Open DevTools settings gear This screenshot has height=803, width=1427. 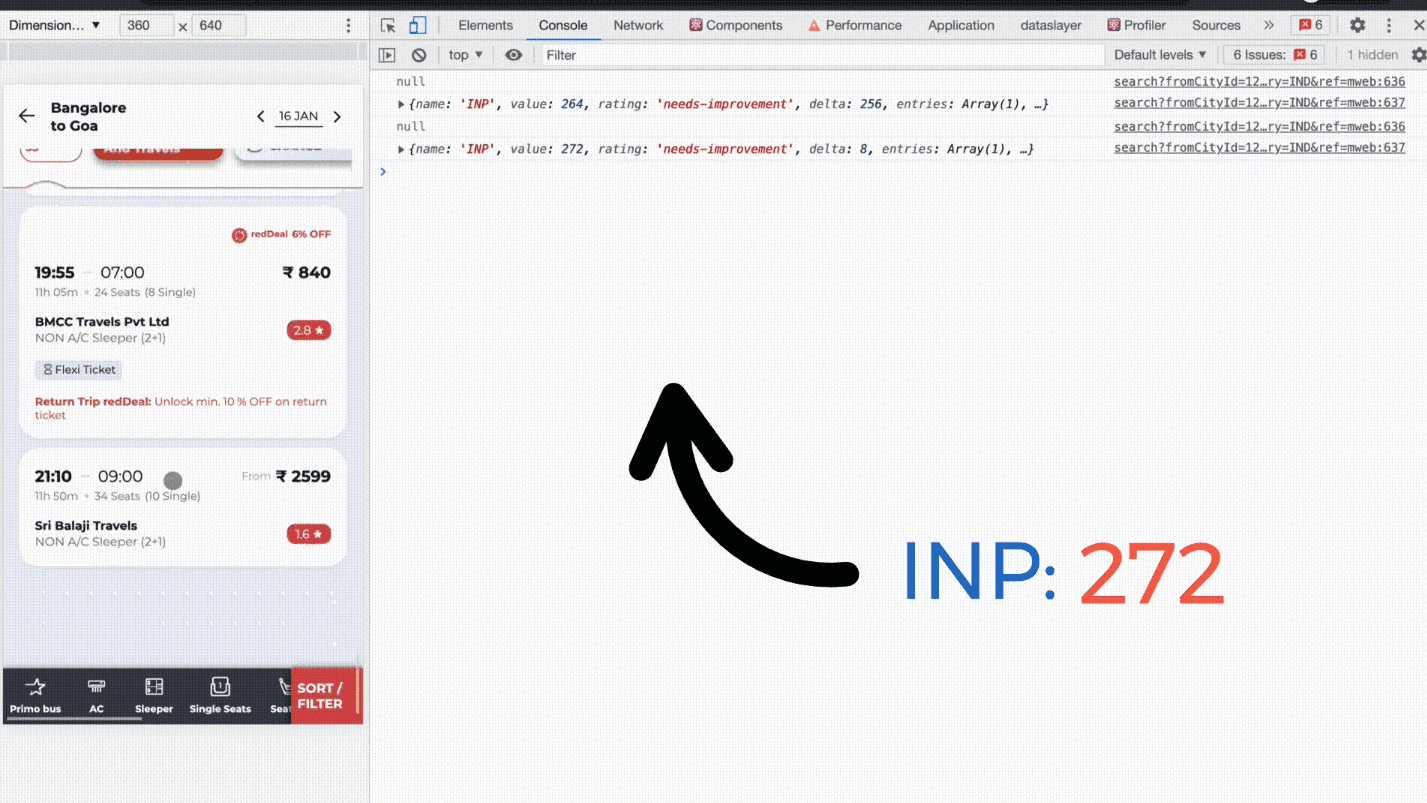pyautogui.click(x=1357, y=25)
